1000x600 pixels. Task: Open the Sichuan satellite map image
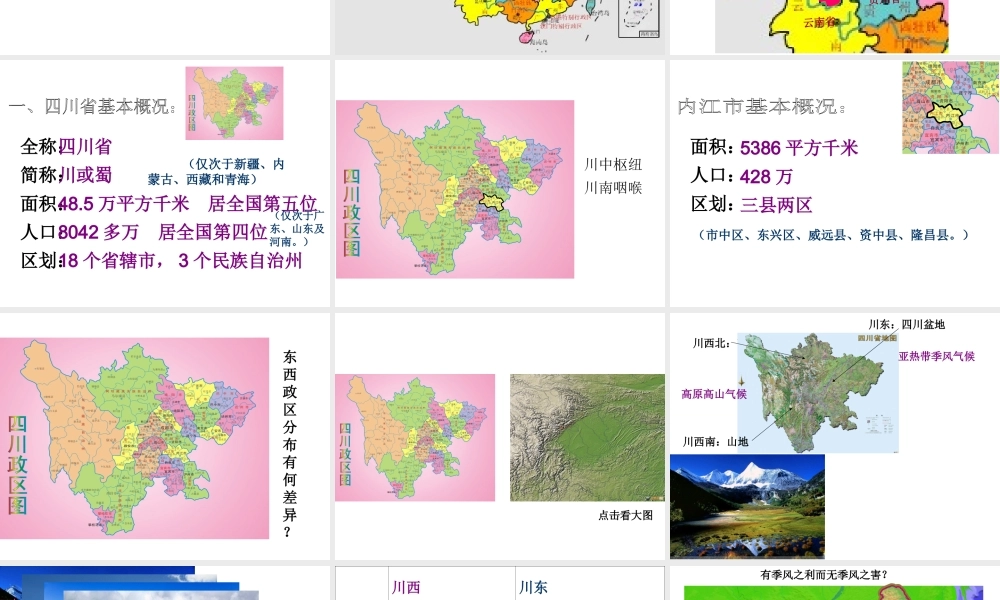click(818, 392)
